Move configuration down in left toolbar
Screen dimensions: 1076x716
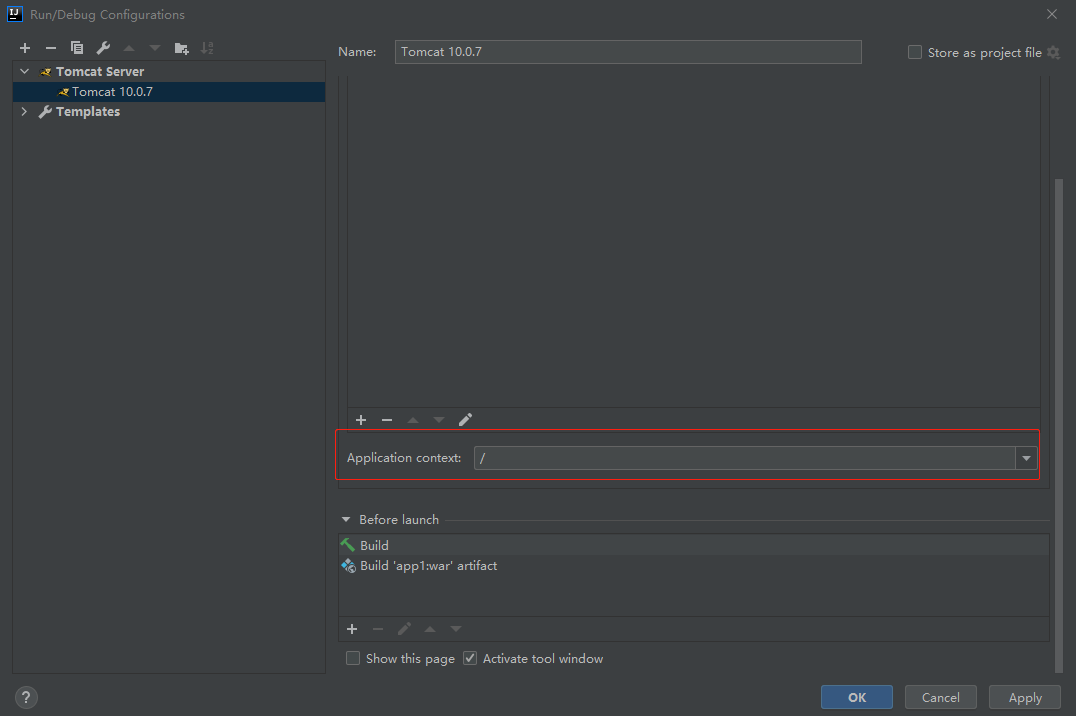pos(155,48)
